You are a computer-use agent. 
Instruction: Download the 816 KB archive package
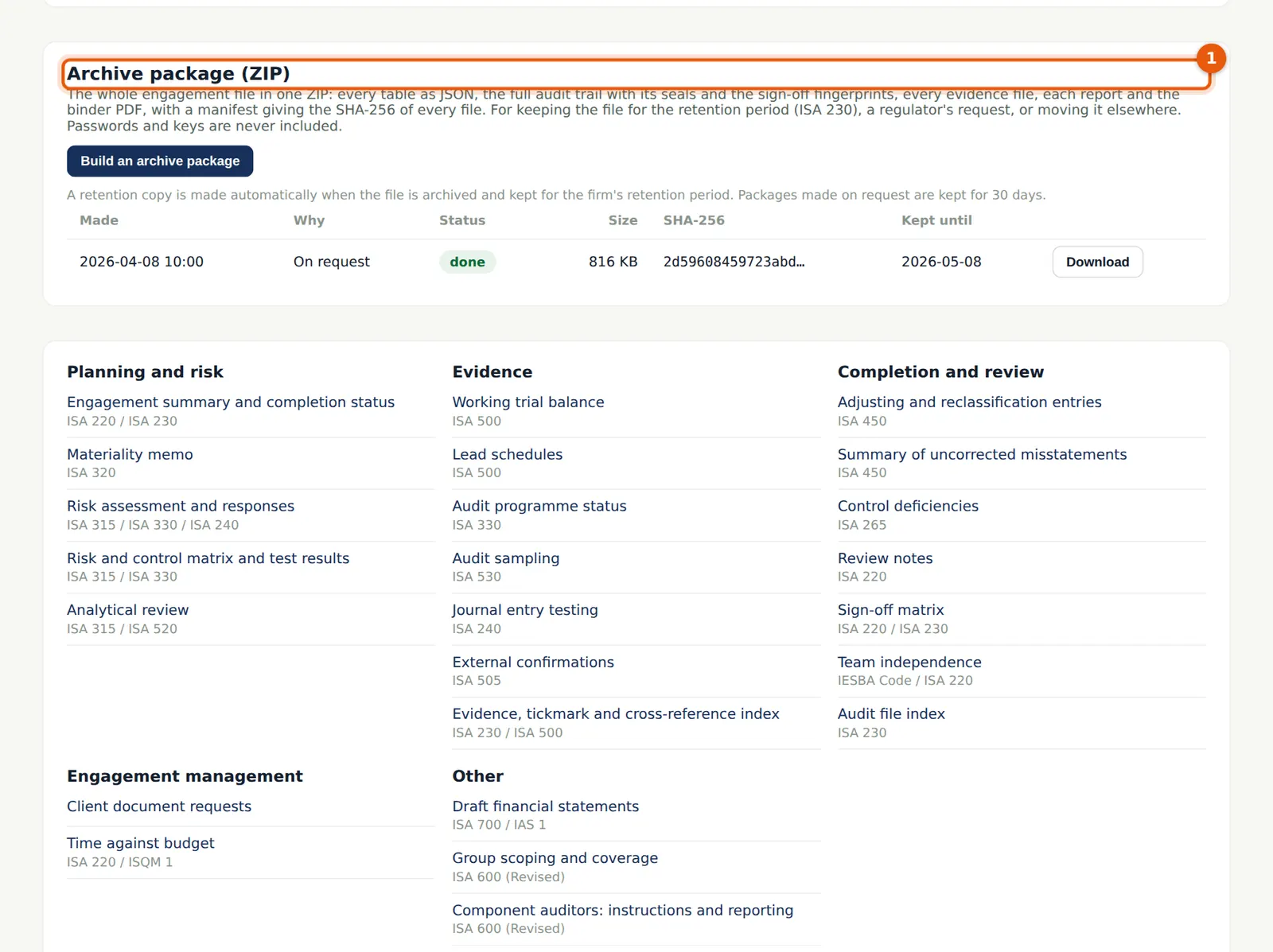[x=1097, y=262]
